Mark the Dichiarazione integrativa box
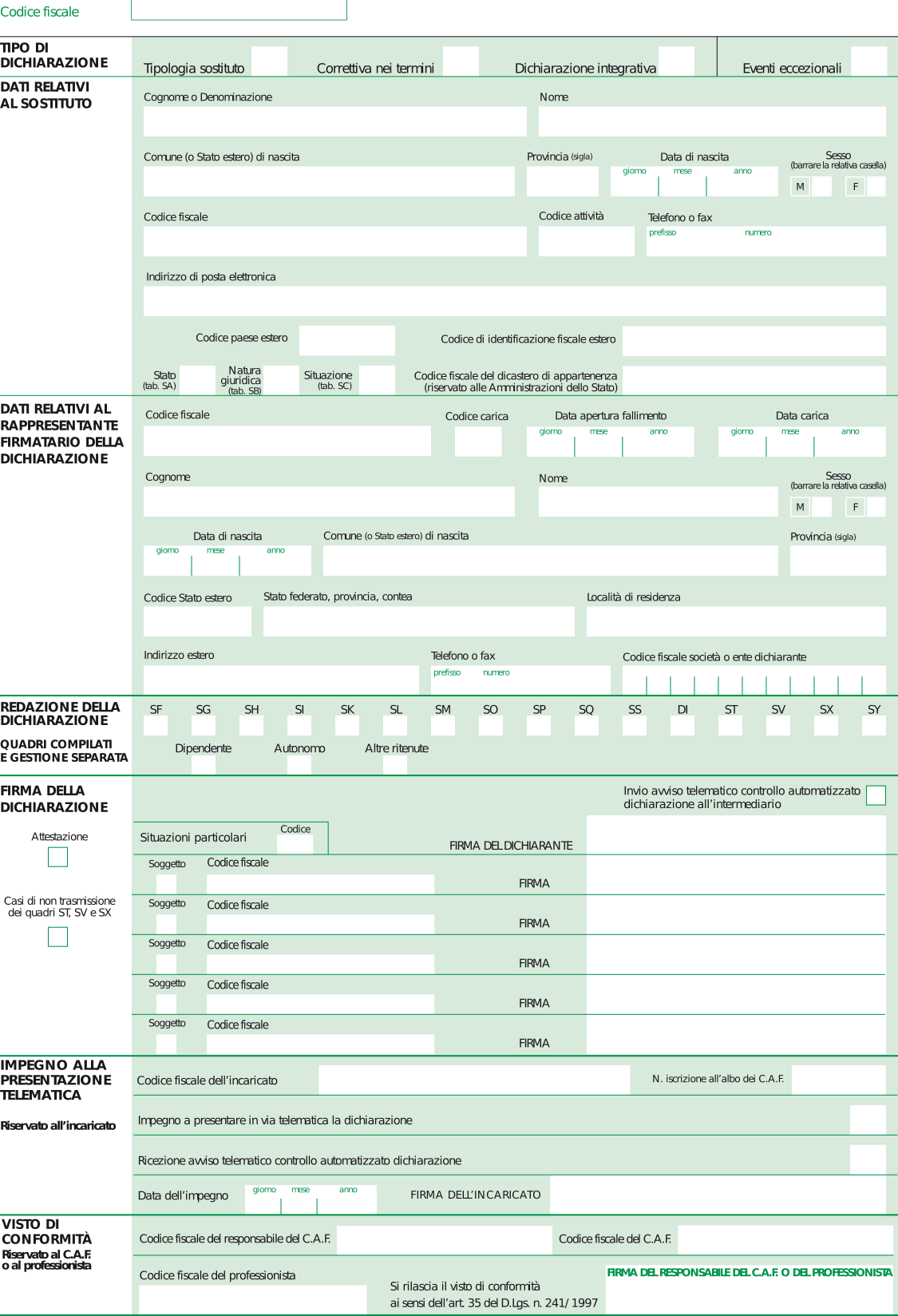898x1316 pixels. click(676, 61)
